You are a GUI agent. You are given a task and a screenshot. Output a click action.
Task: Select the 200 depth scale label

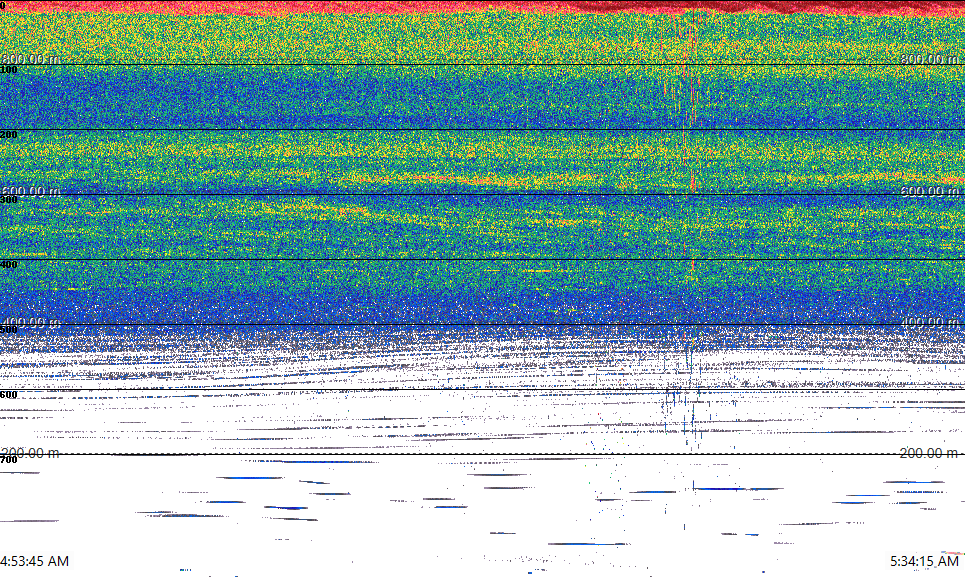(x=9, y=135)
